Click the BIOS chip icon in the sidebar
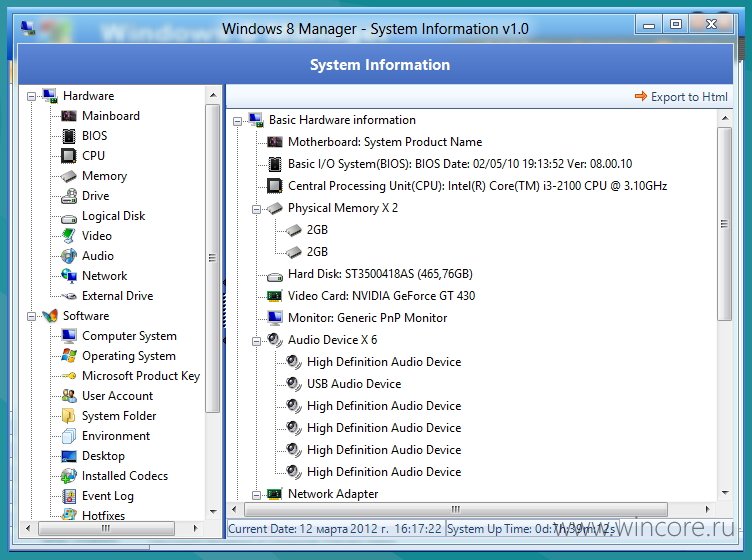 click(x=69, y=136)
